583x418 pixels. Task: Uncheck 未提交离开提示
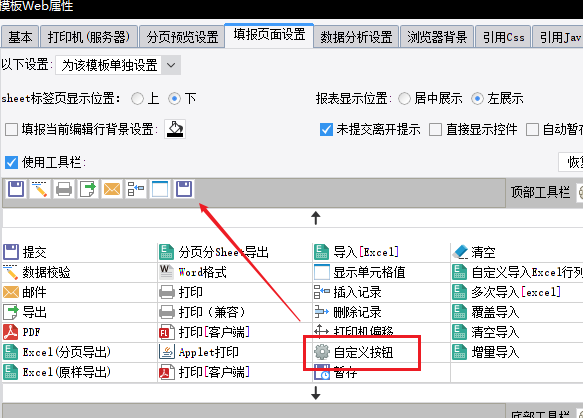[326, 130]
